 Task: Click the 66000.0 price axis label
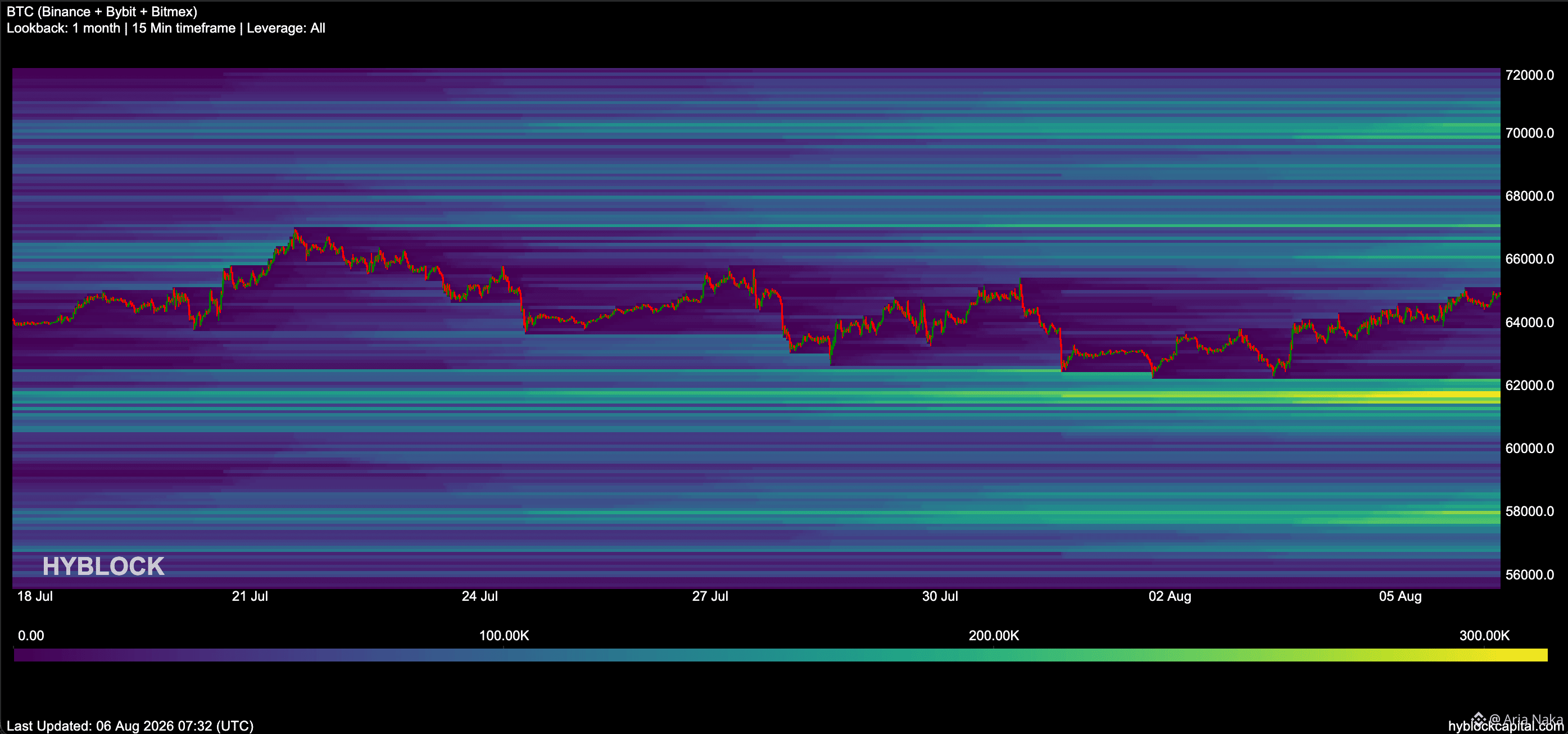click(1529, 259)
